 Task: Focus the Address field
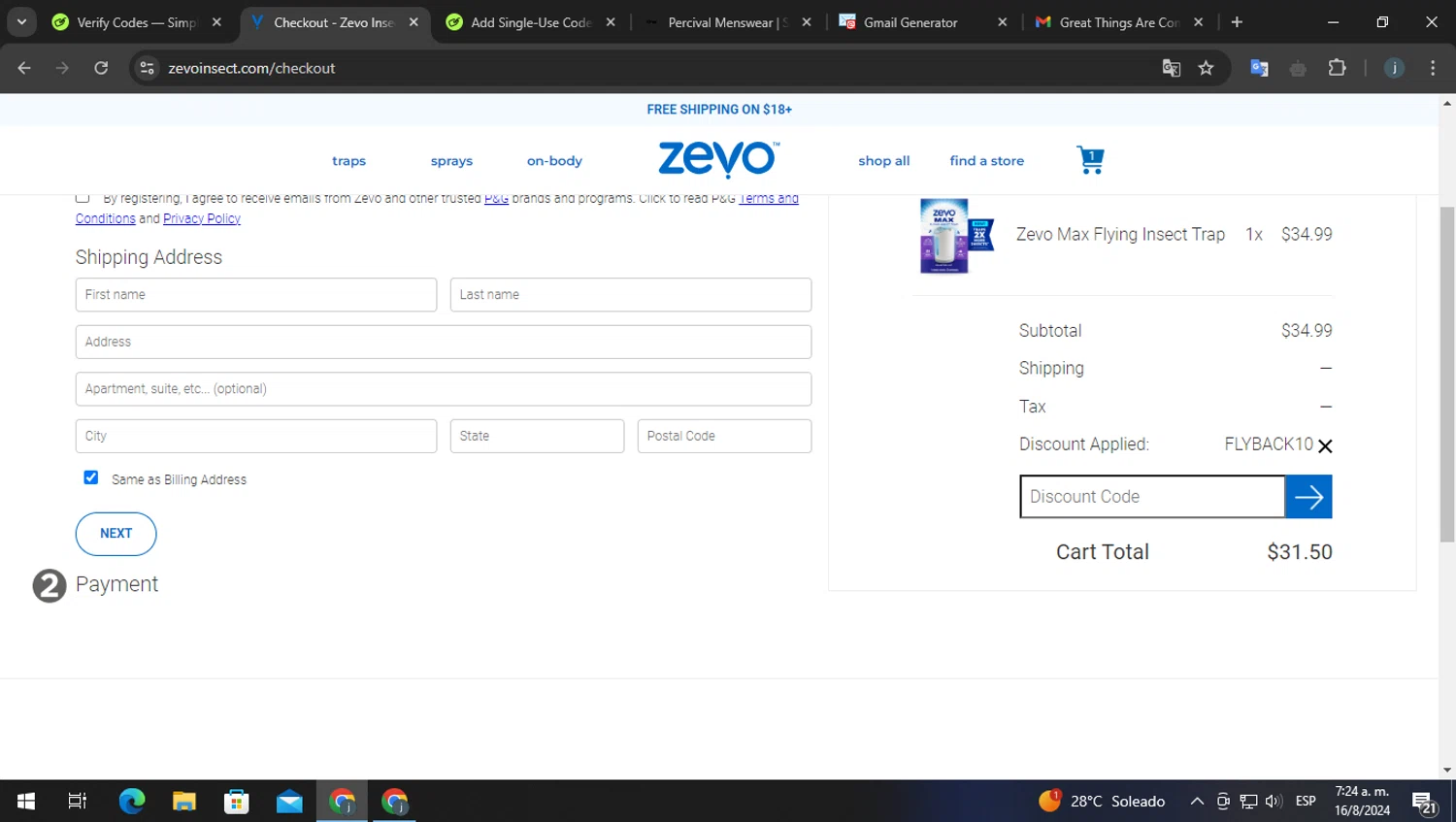[x=444, y=342]
